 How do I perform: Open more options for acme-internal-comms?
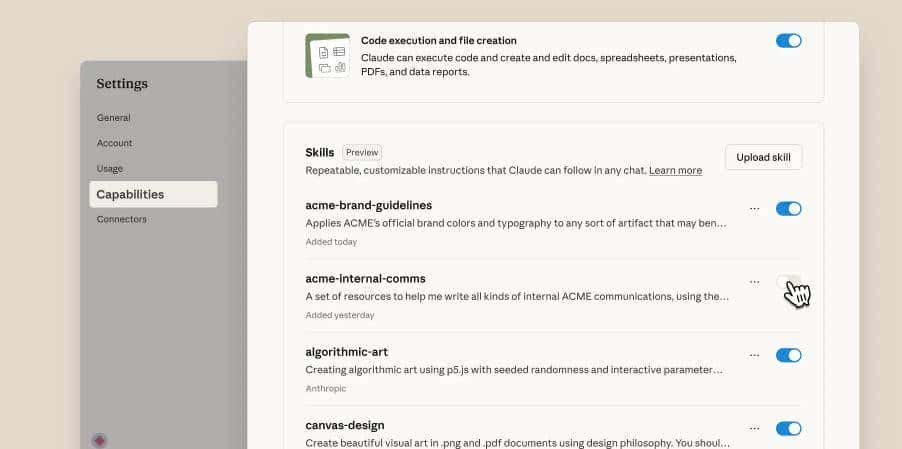(754, 282)
